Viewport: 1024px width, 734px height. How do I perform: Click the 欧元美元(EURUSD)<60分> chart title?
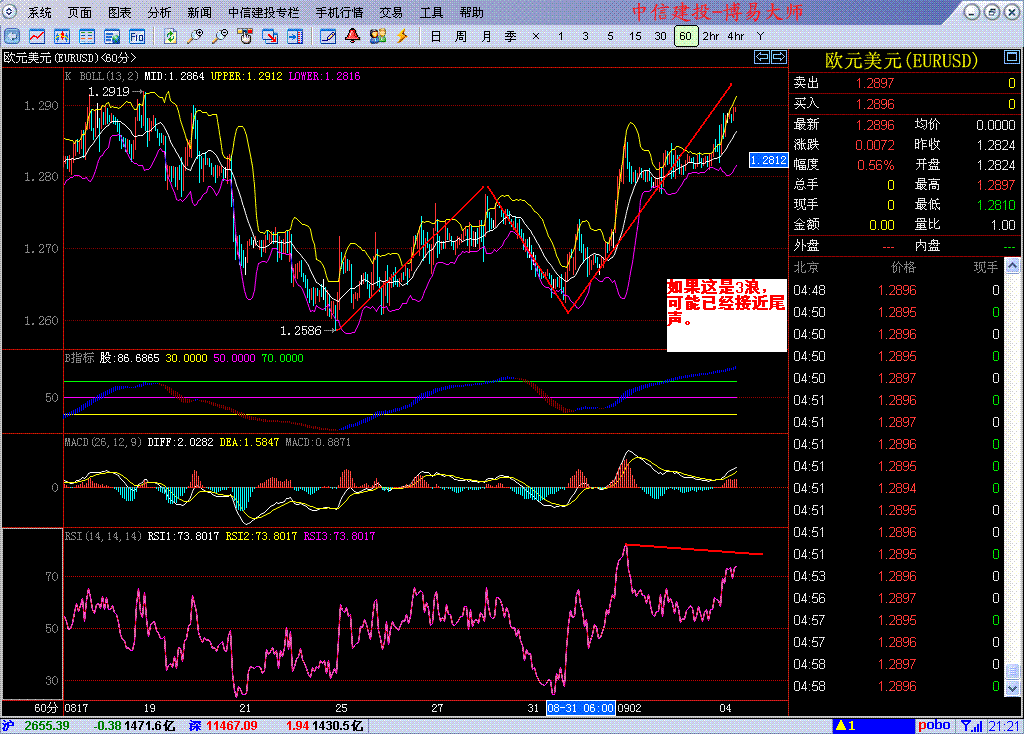click(x=70, y=57)
